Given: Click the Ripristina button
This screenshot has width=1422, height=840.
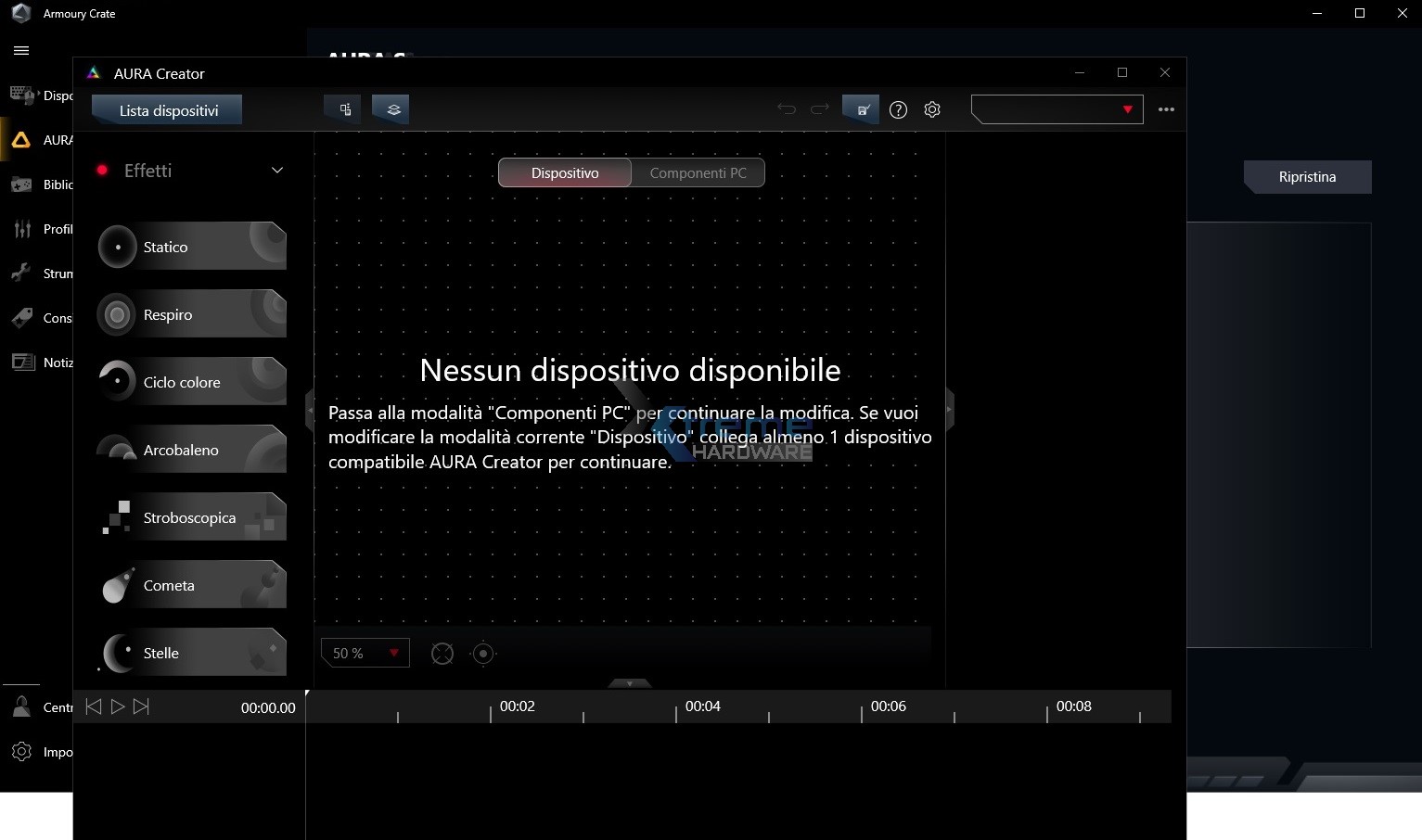Looking at the screenshot, I should (x=1307, y=177).
